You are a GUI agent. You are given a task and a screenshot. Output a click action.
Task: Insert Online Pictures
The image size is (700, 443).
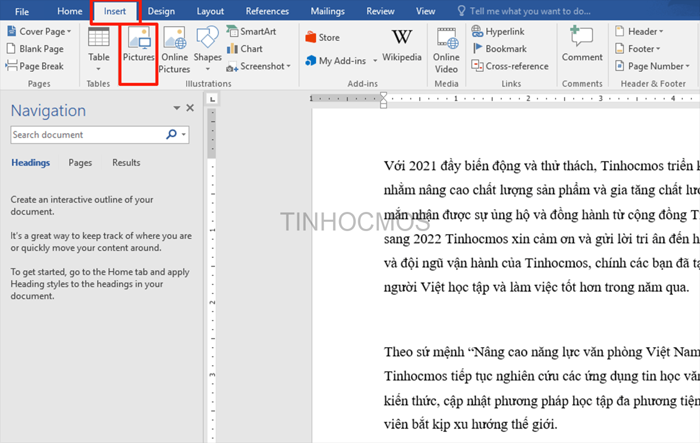tap(175, 49)
